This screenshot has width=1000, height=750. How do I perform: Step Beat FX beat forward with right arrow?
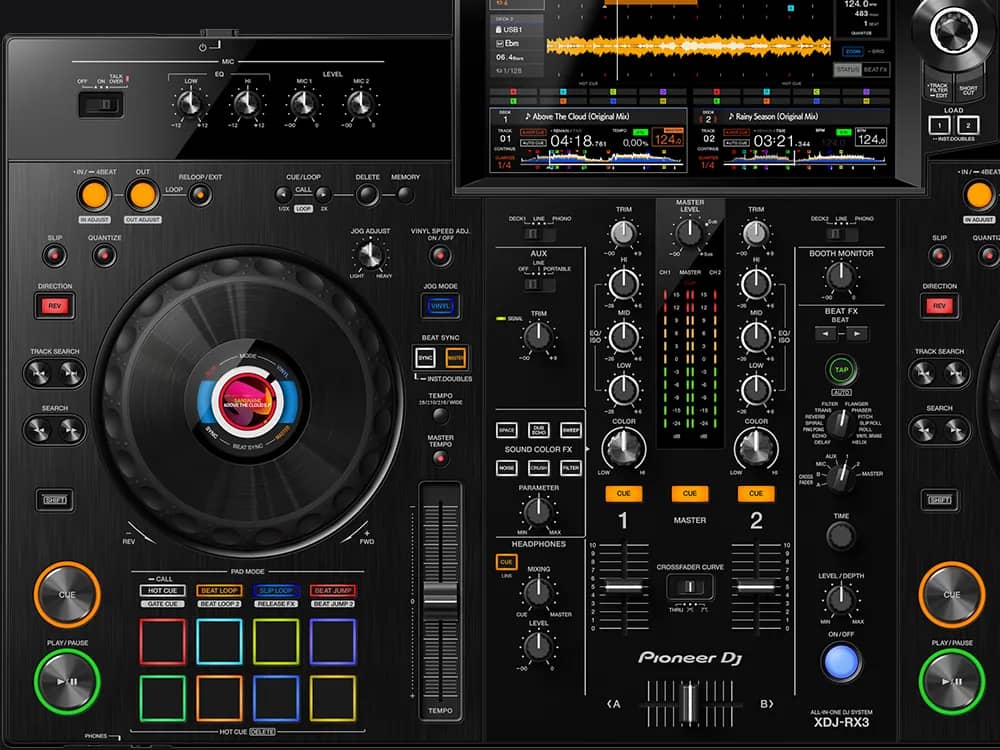857,334
